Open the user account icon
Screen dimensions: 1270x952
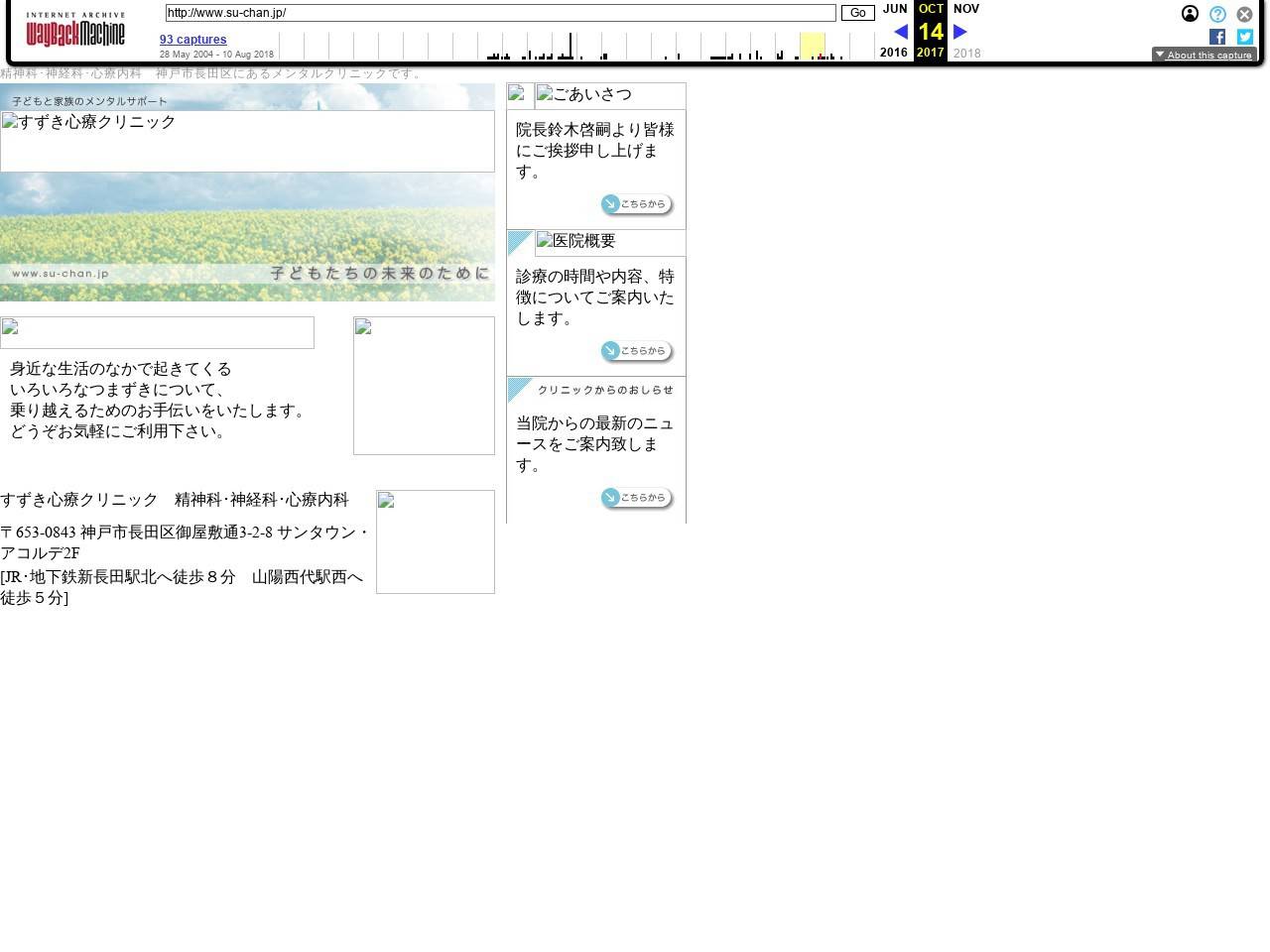(x=1190, y=14)
